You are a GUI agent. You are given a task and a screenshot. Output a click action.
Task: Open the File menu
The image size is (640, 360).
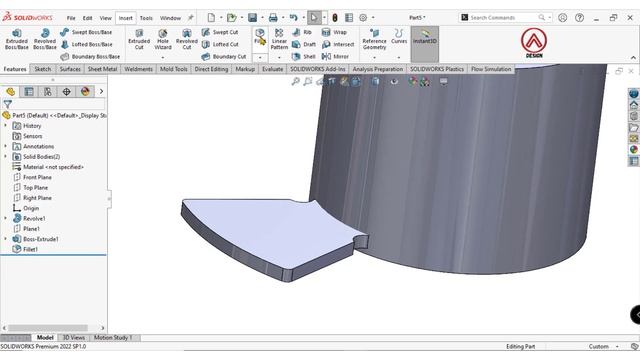[71, 18]
